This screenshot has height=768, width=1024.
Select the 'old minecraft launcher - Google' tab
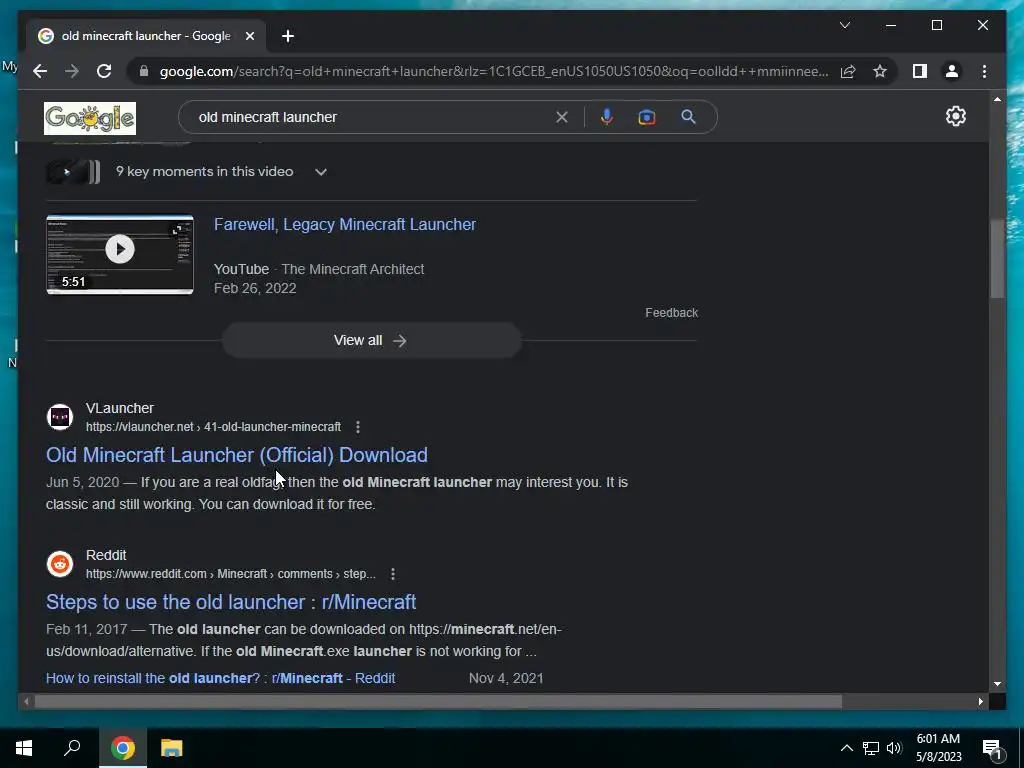tap(146, 36)
